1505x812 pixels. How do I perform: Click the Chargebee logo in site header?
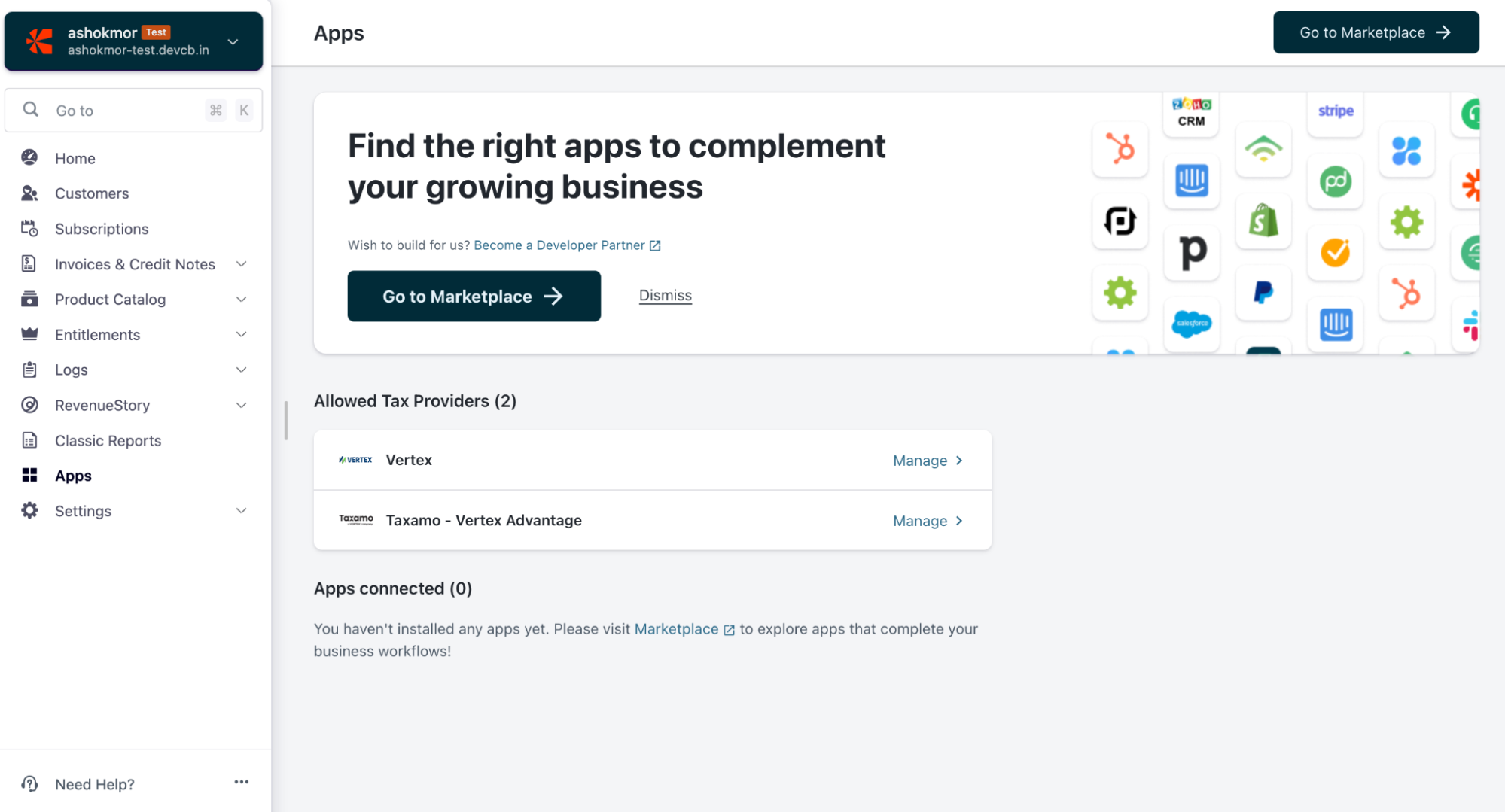[x=40, y=41]
